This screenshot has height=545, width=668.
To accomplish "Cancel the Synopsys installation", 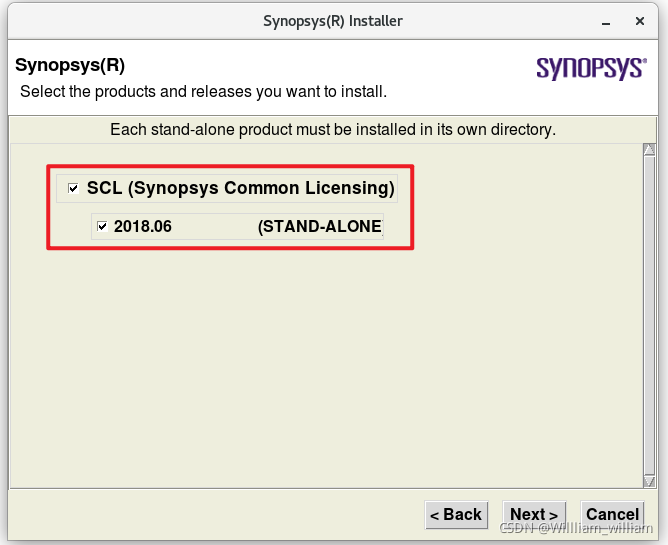I will [612, 514].
